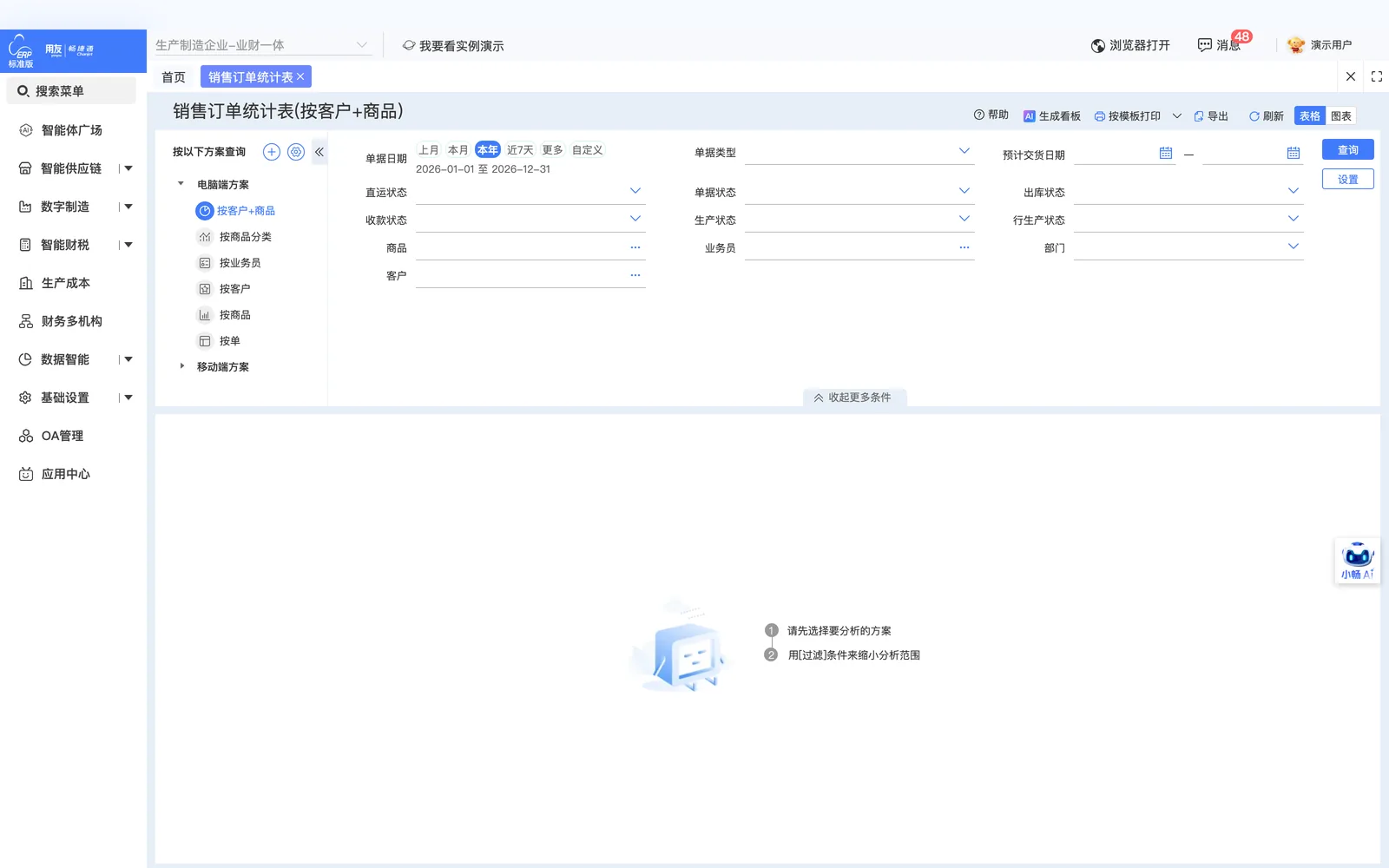Close the 销售订单统计表 tab

(300, 76)
